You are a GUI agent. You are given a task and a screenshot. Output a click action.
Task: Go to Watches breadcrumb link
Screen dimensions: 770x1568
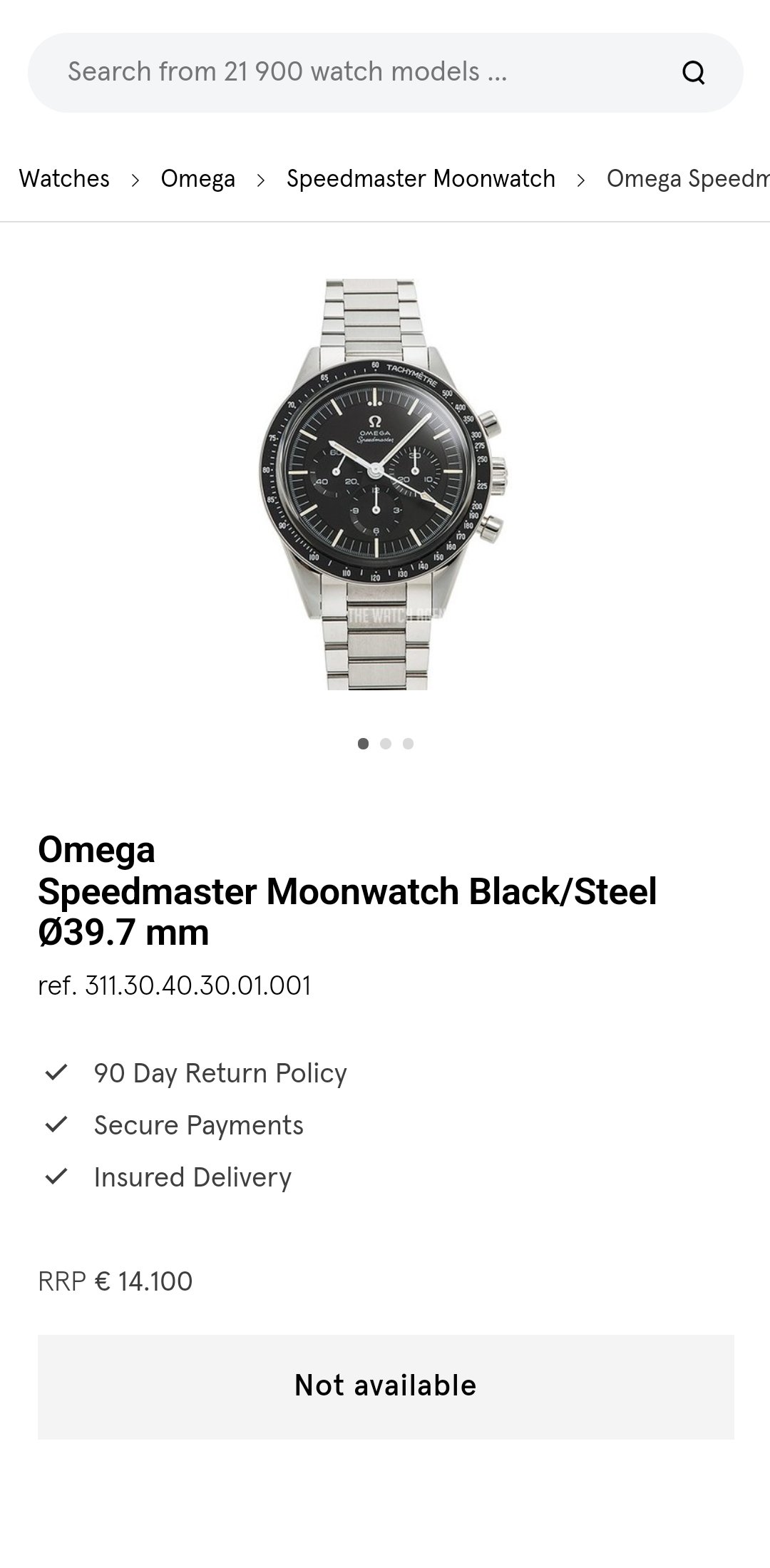(64, 178)
